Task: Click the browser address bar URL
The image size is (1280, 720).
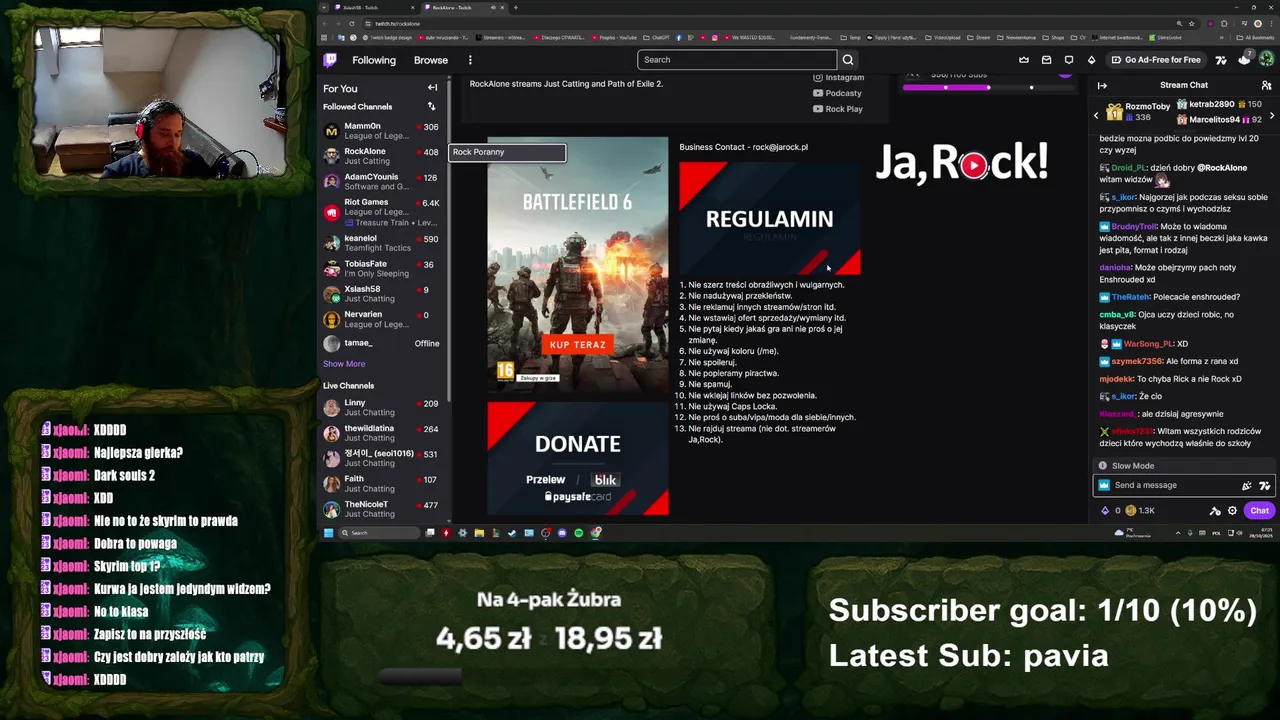Action: point(398,23)
